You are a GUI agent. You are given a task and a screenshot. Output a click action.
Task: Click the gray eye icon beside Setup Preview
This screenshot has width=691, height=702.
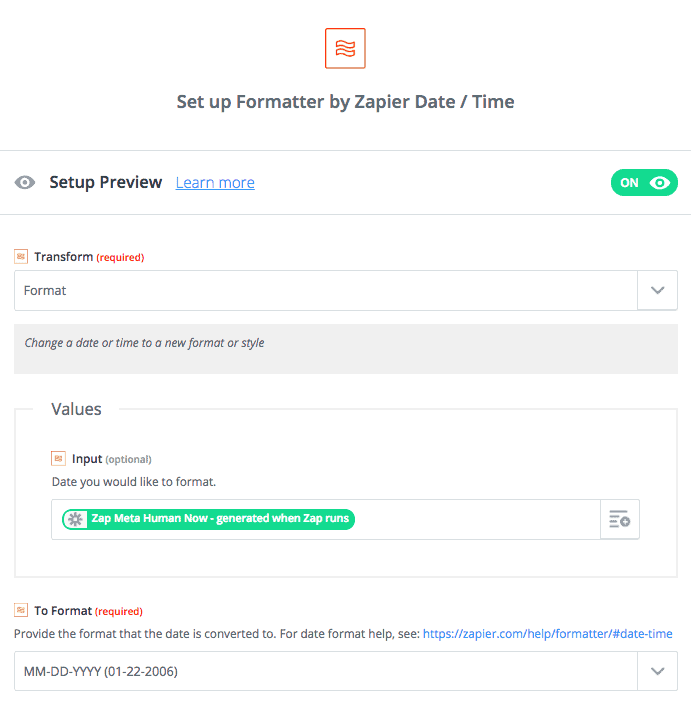pos(25,183)
